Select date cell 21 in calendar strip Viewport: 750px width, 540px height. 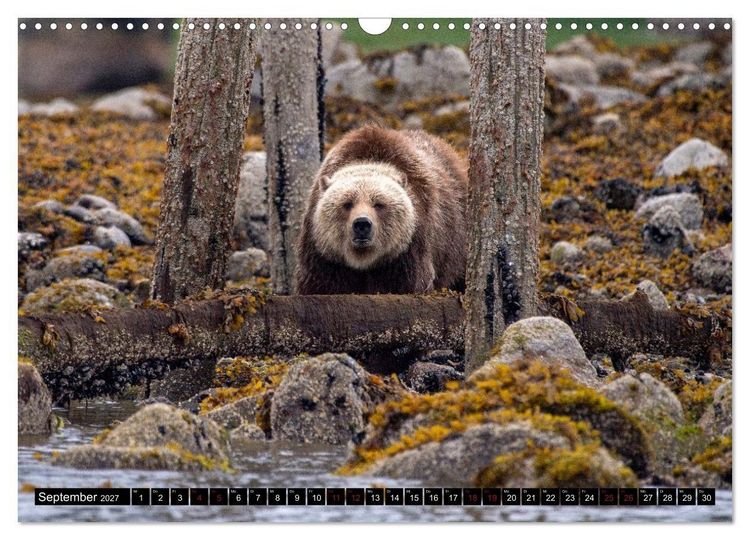click(x=531, y=497)
